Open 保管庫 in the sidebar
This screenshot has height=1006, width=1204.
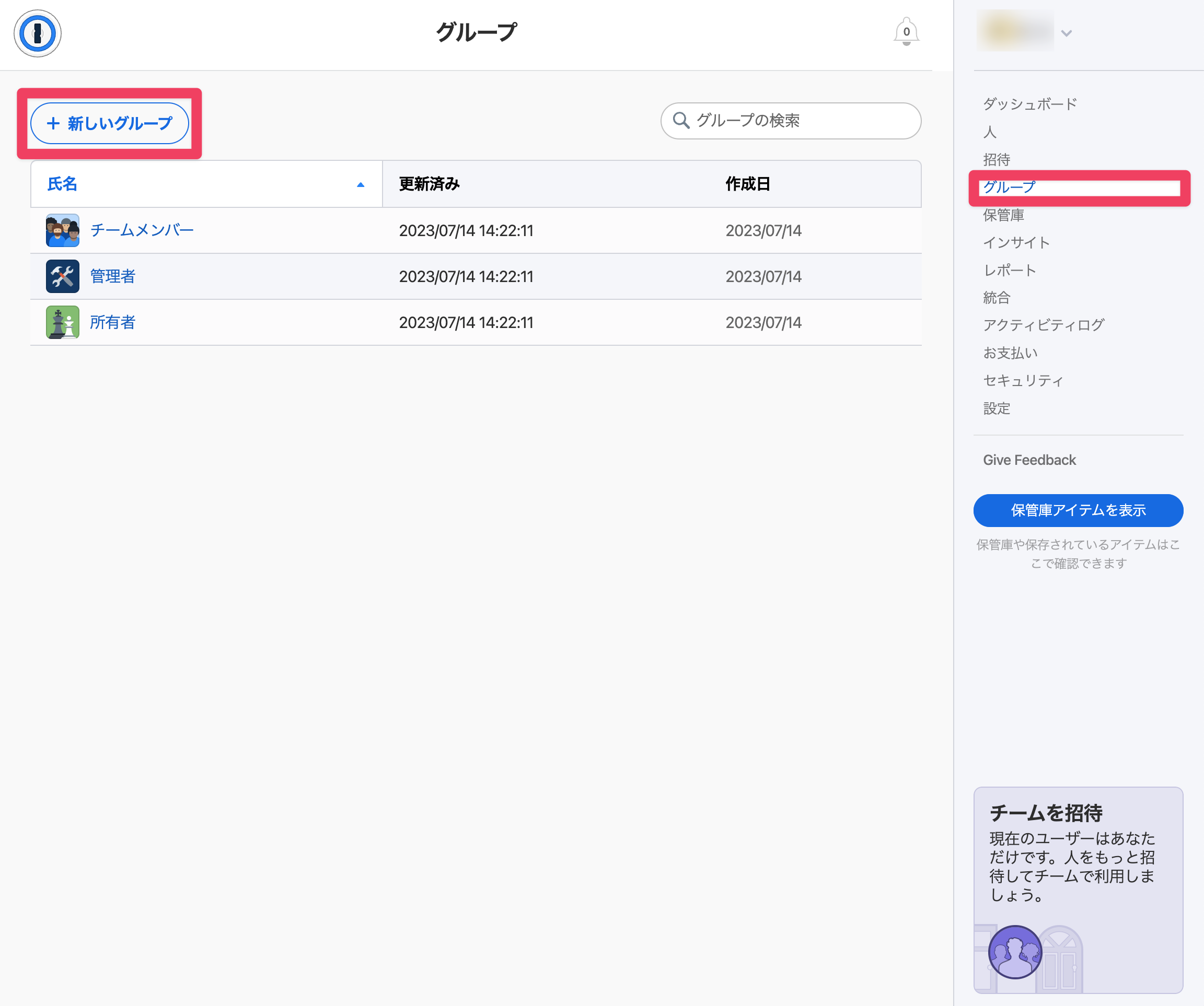pyautogui.click(x=1003, y=215)
